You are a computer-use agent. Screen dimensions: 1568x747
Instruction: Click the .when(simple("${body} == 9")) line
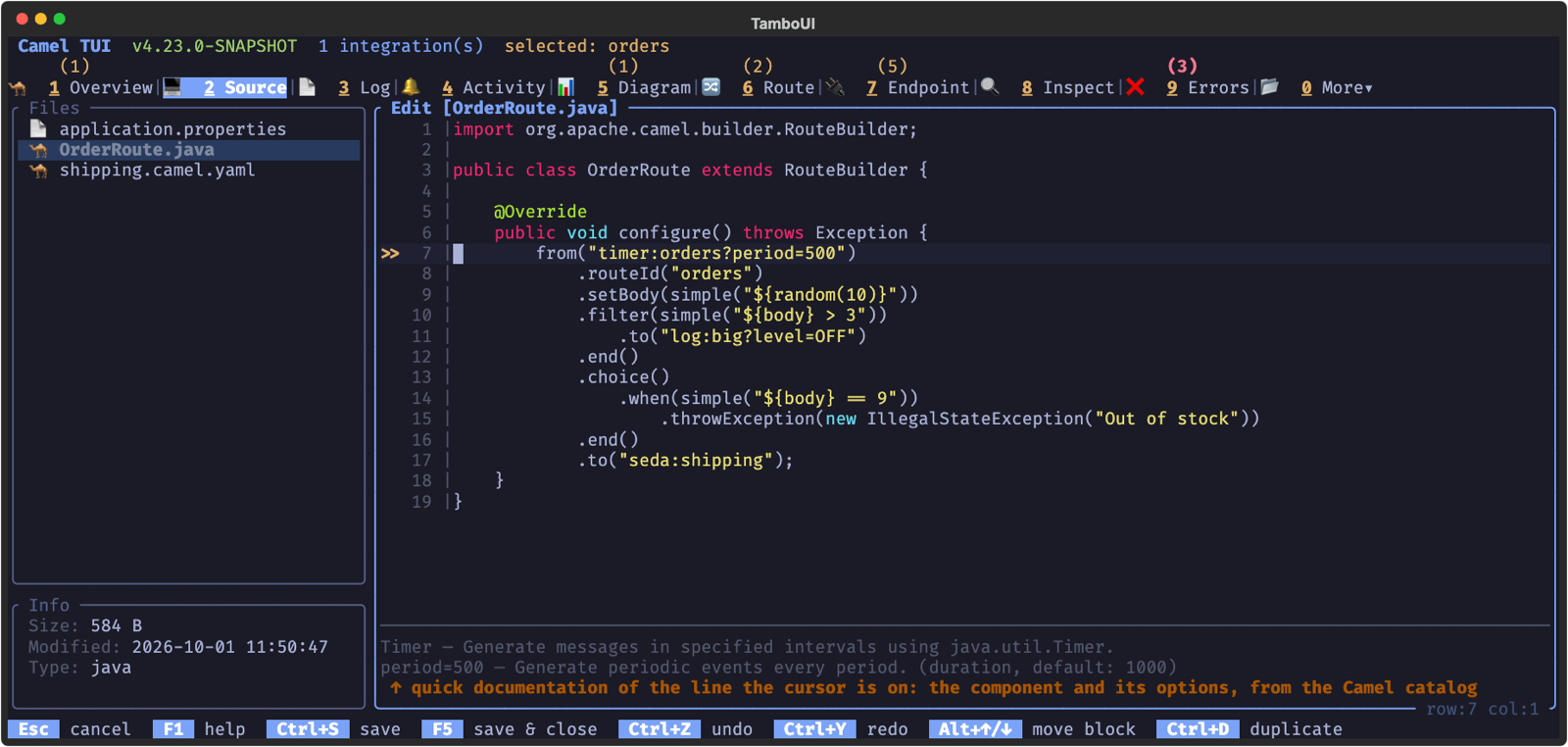(768, 398)
